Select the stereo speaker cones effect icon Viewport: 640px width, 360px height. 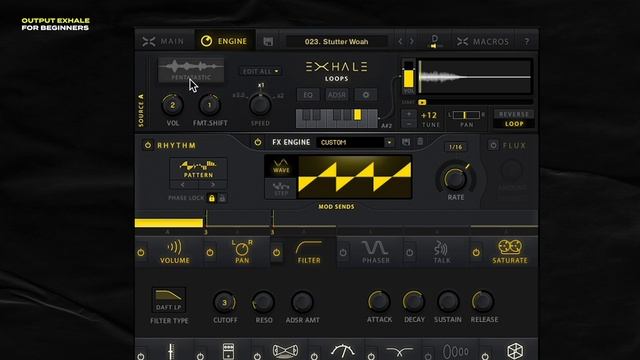(285, 351)
